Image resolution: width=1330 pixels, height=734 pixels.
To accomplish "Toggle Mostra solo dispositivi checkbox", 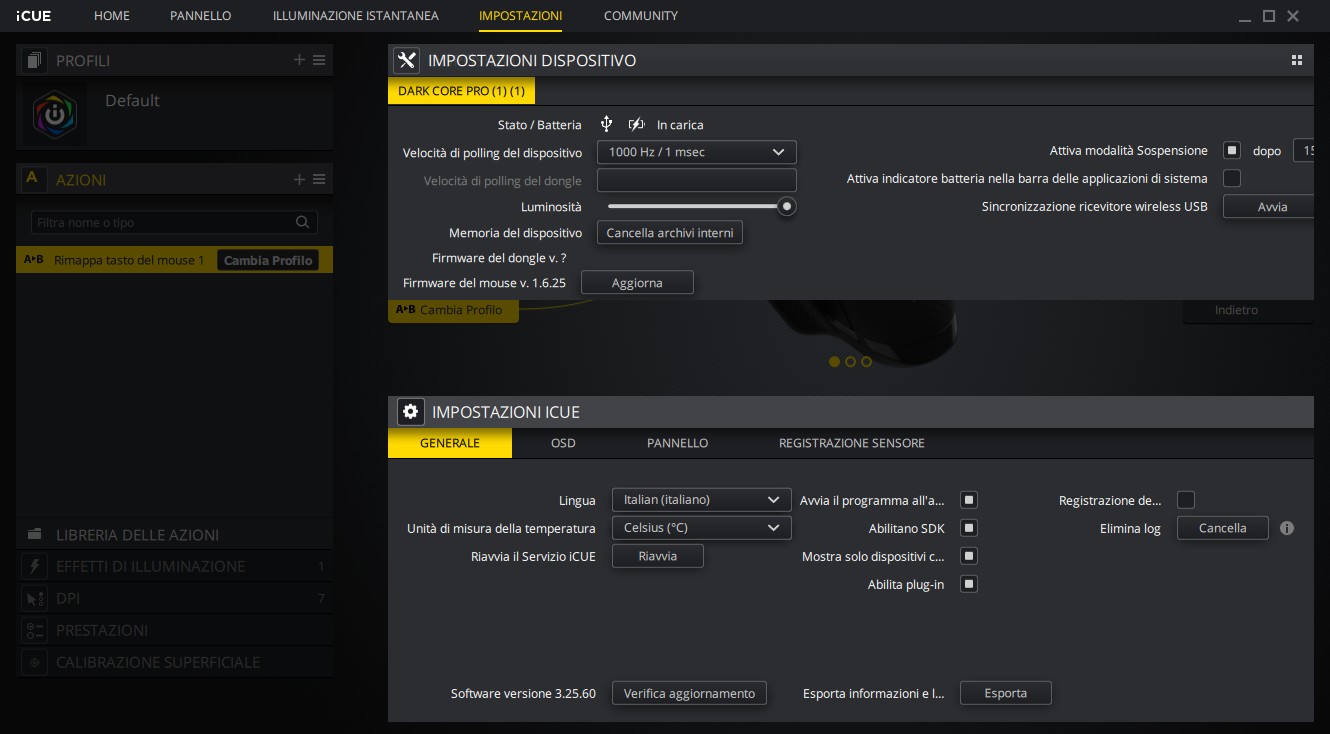I will 969,555.
